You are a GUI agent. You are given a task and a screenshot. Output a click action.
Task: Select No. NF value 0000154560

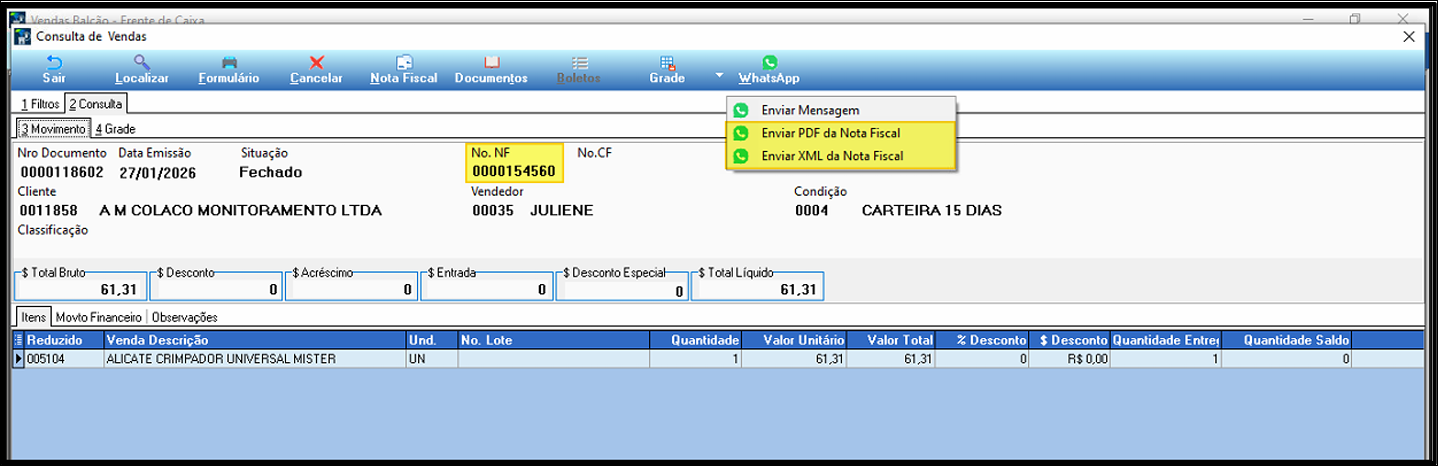pos(514,172)
